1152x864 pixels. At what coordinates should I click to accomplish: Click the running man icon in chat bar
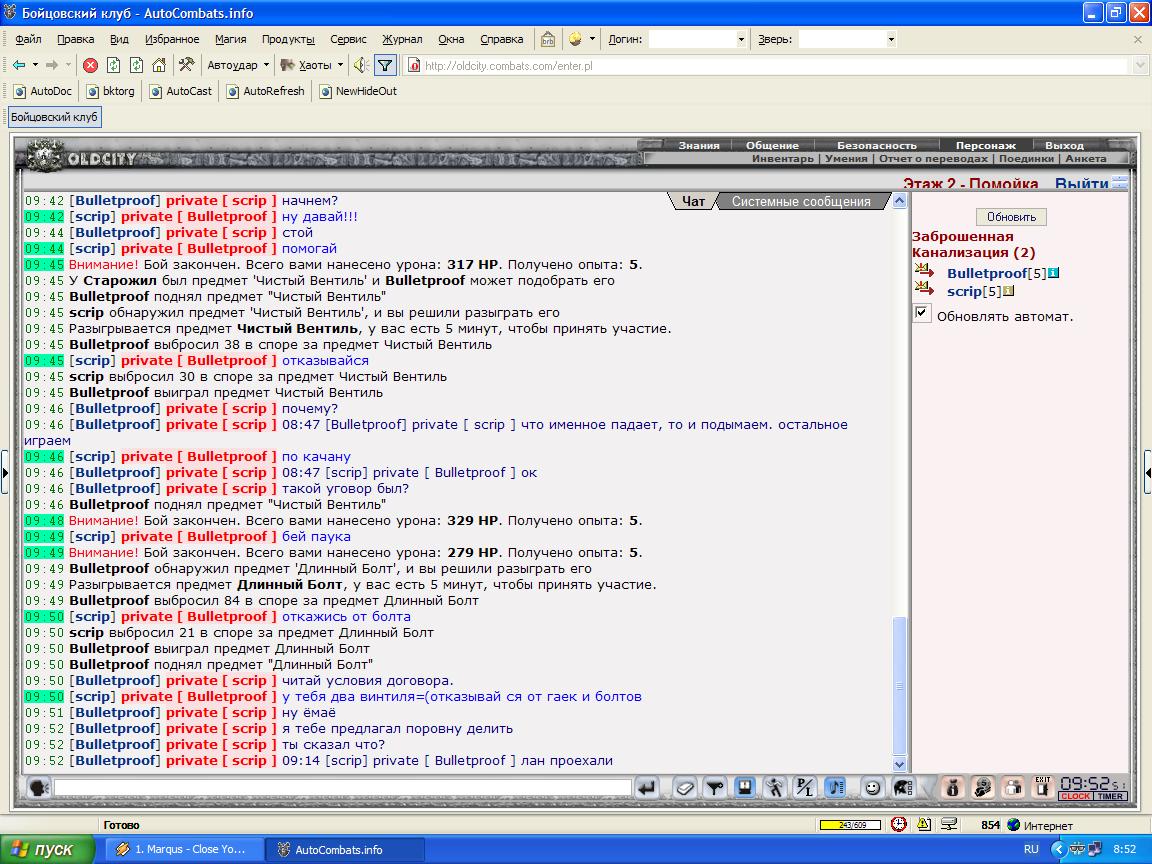coord(774,788)
